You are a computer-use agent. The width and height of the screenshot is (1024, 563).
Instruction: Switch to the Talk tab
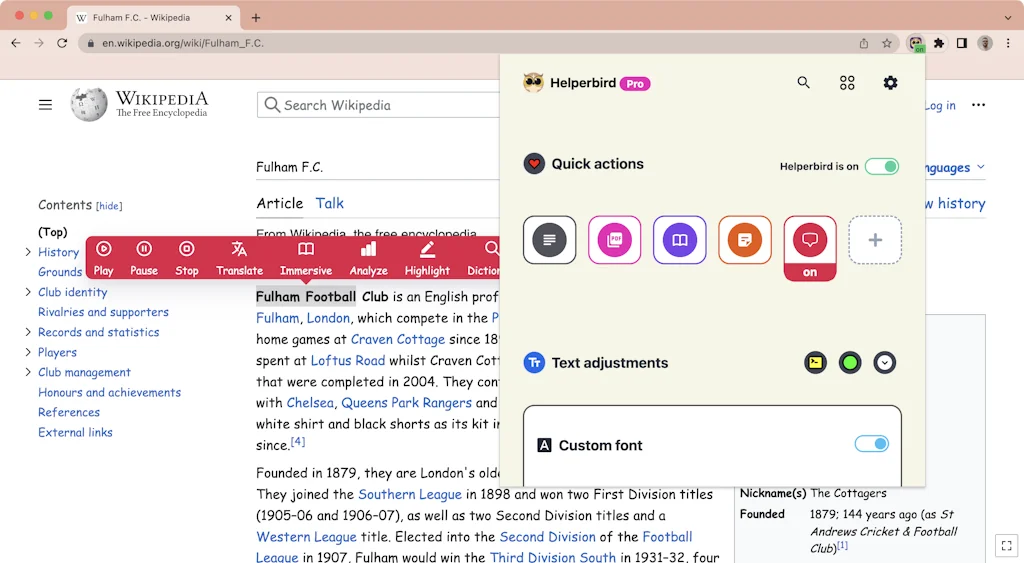point(329,203)
